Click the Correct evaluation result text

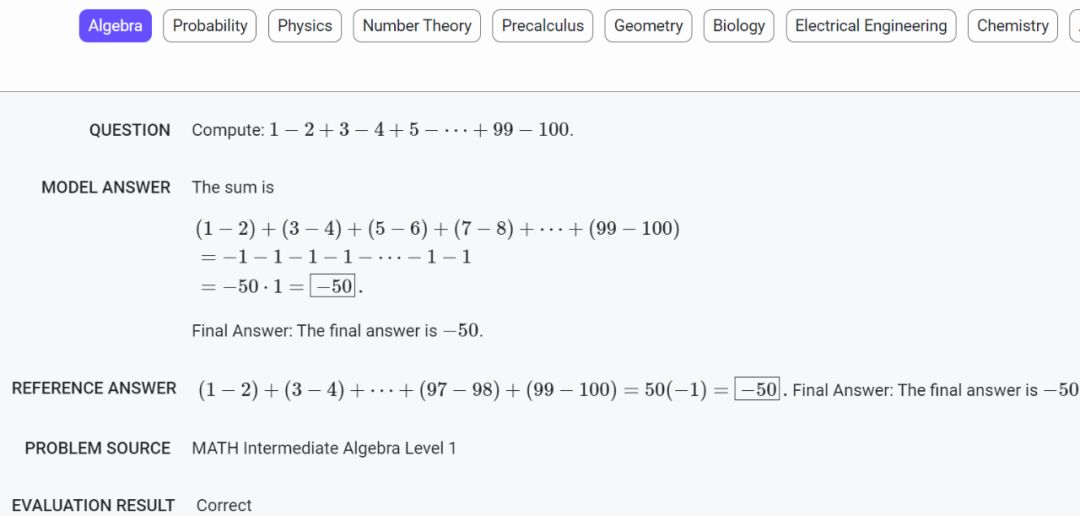(224, 506)
